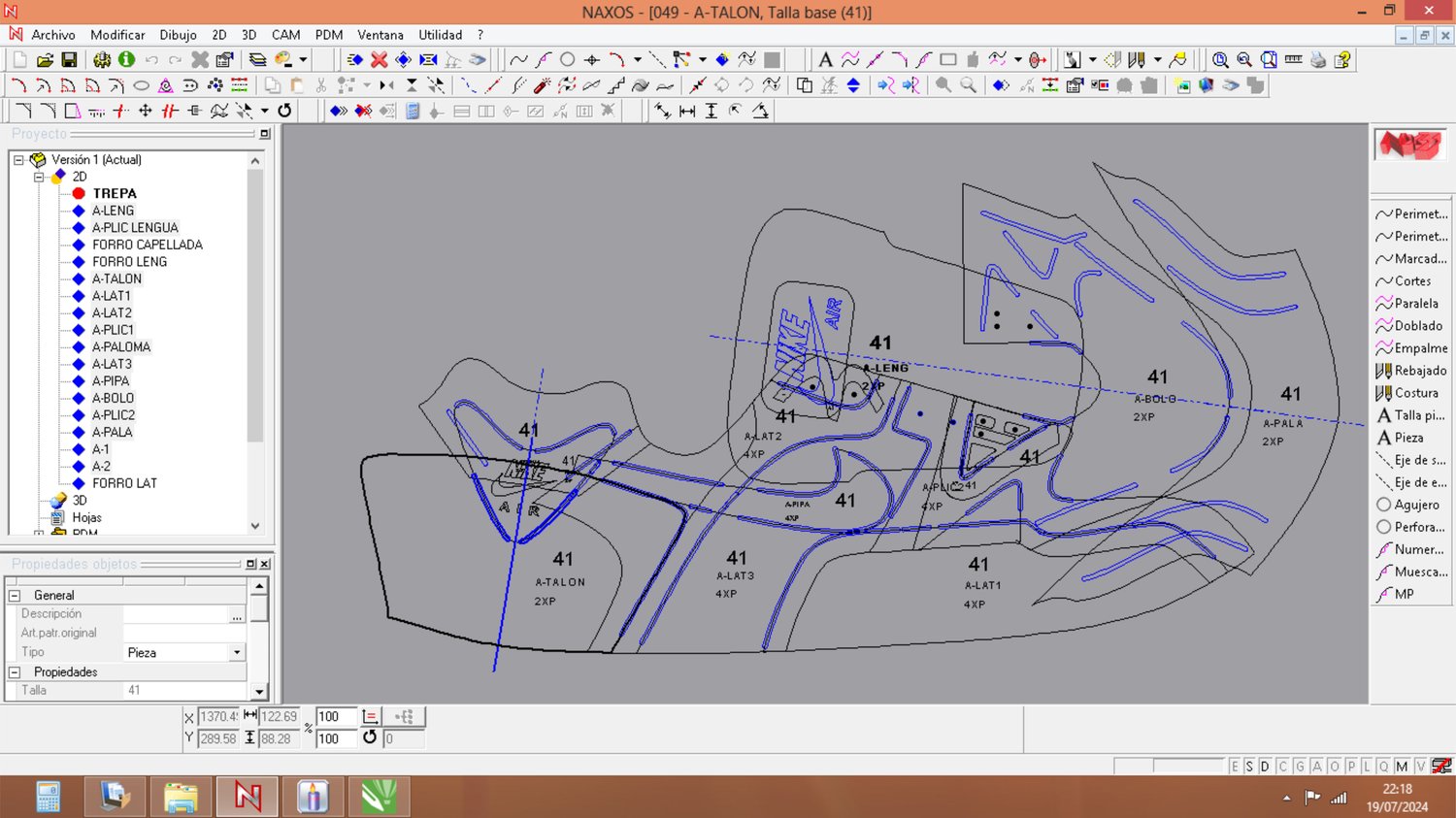The width and height of the screenshot is (1456, 818).
Task: Open dropdown arrow beside the pencils icon
Action: click(1158, 60)
